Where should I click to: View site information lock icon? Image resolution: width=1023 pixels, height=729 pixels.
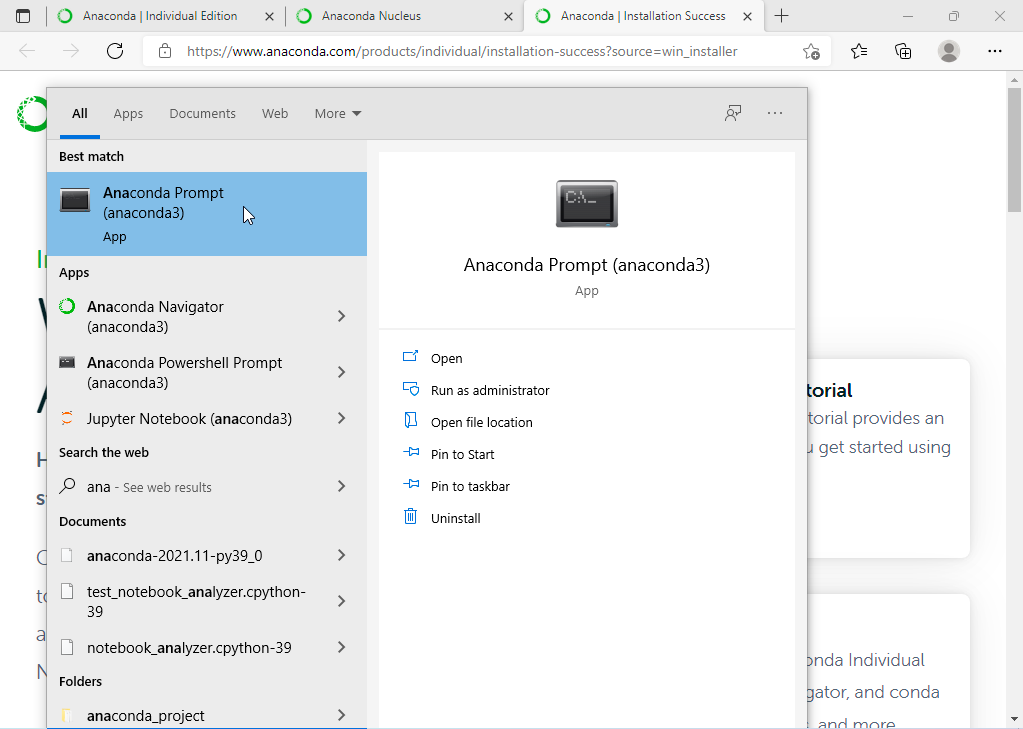pyautogui.click(x=165, y=51)
